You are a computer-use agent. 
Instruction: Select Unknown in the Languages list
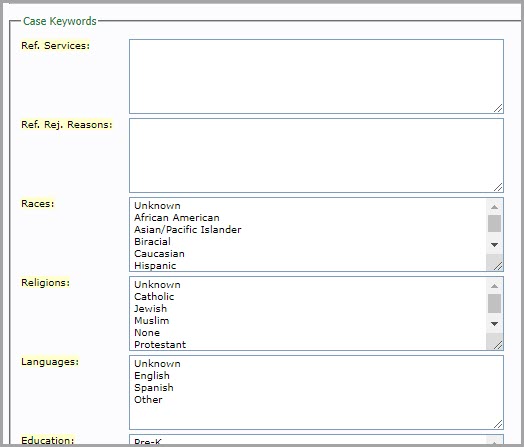coord(157,363)
